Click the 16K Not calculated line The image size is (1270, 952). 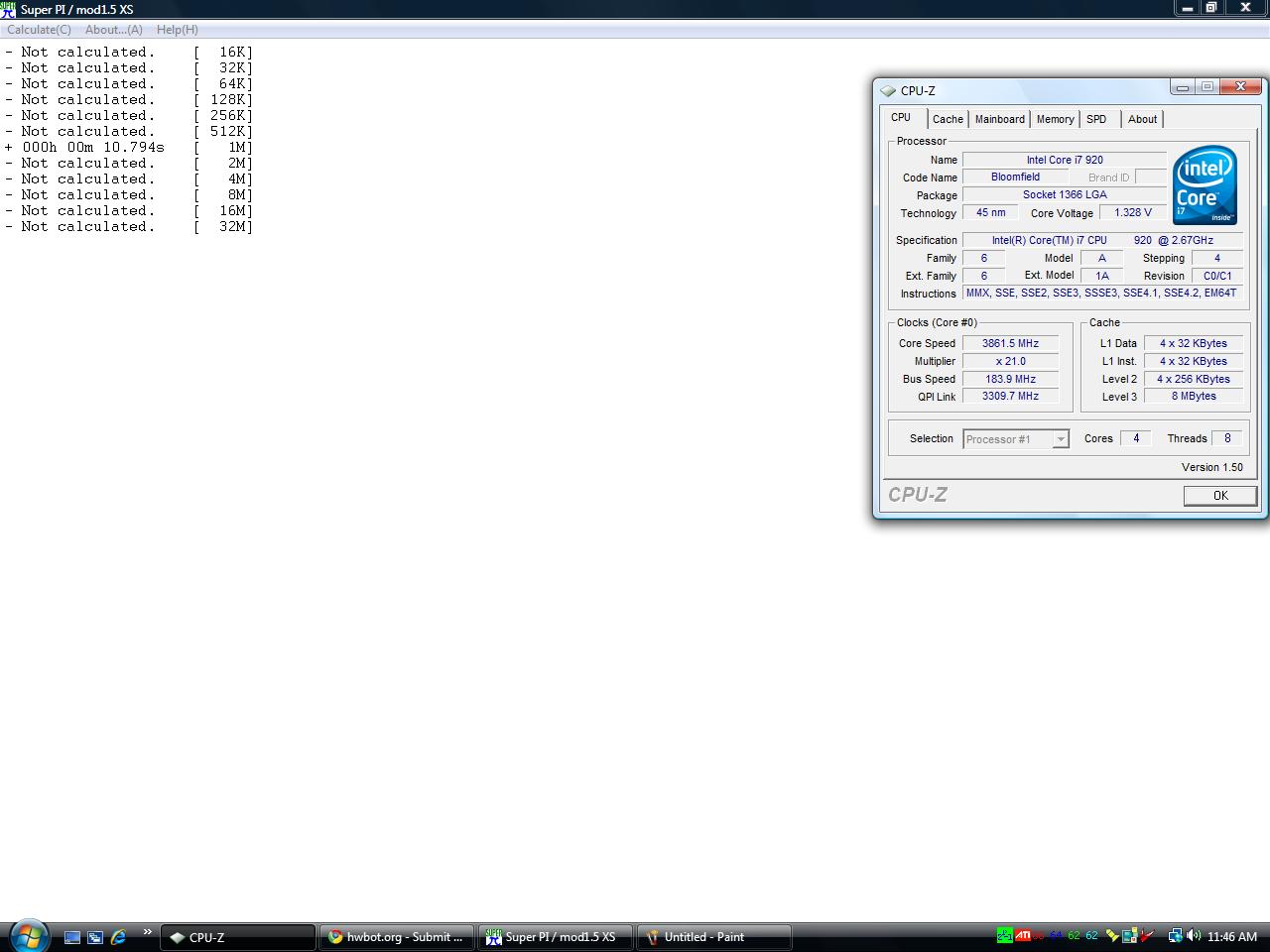pyautogui.click(x=129, y=52)
